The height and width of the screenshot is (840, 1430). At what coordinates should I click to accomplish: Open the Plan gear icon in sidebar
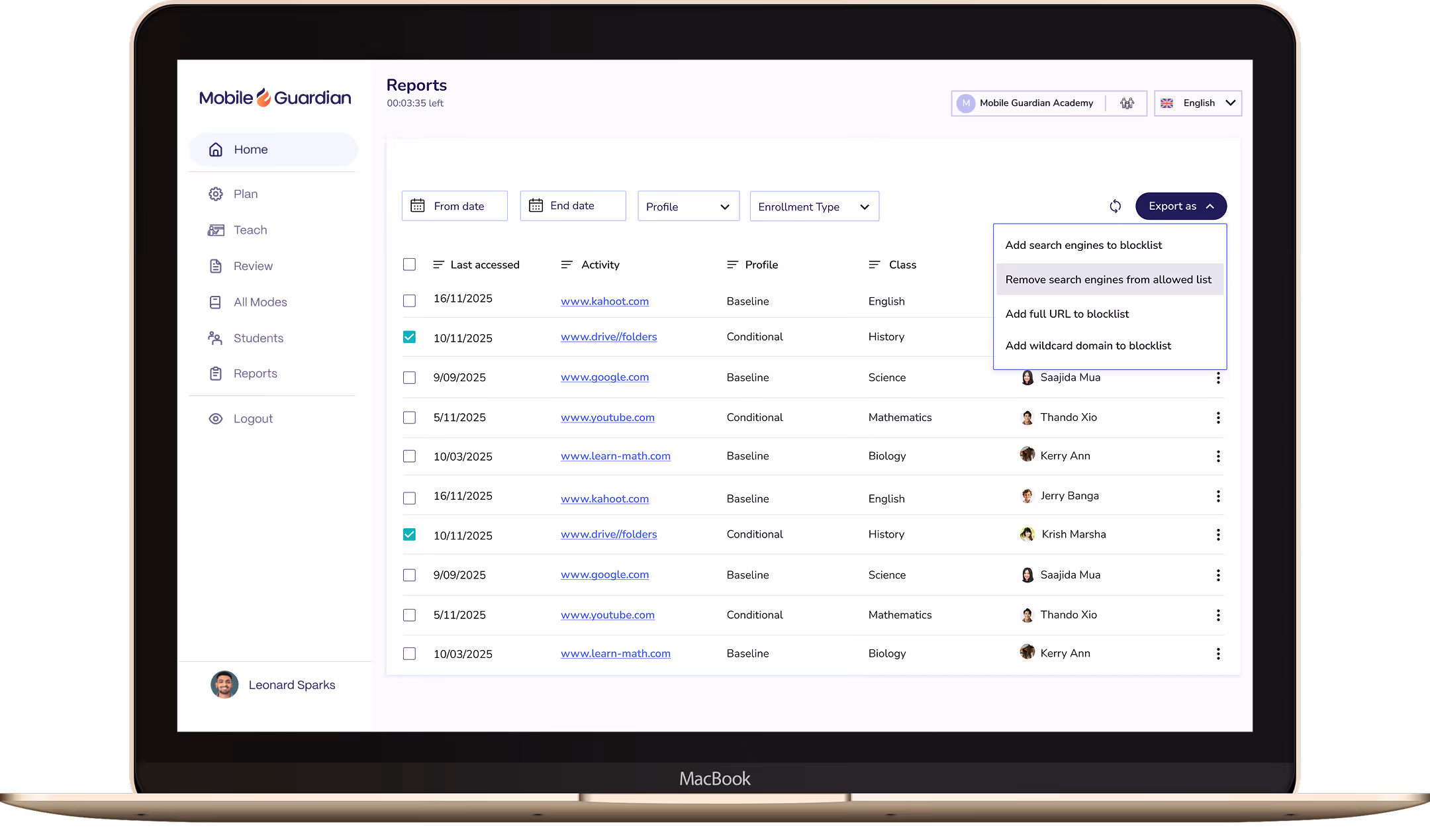tap(216, 194)
